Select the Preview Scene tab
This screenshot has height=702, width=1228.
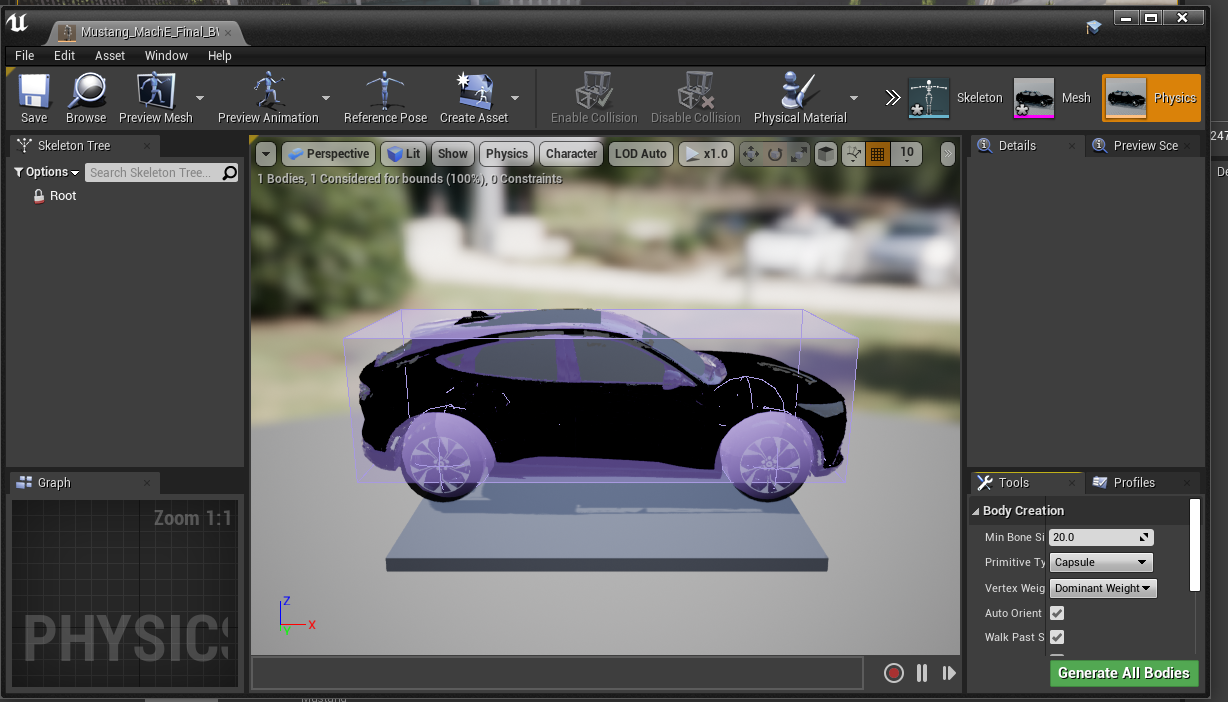1146,145
